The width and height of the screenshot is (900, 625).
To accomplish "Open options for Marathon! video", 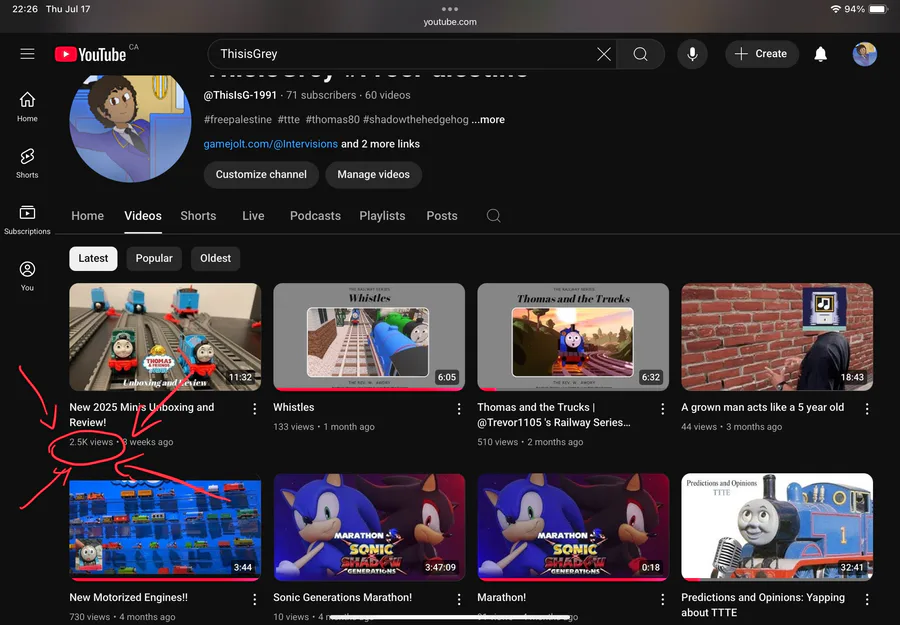I will pos(662,599).
